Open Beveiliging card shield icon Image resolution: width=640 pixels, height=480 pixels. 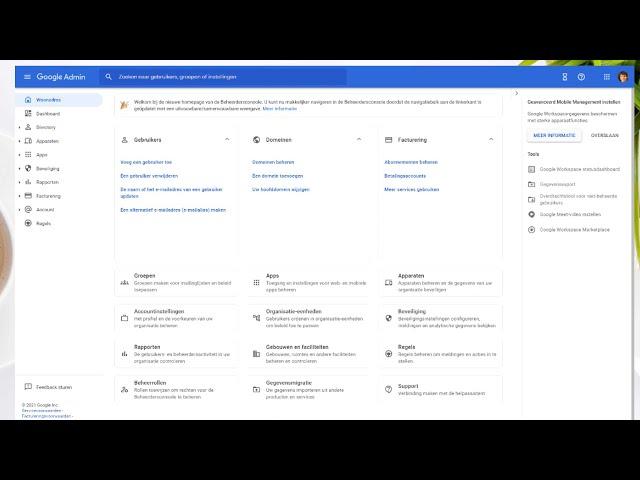pos(389,318)
